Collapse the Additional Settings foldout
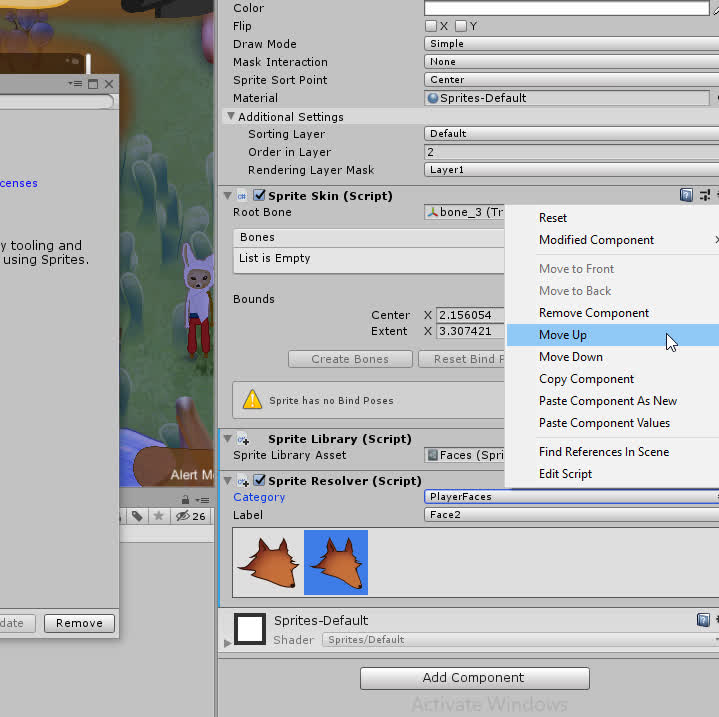This screenshot has height=717, width=719. point(231,116)
